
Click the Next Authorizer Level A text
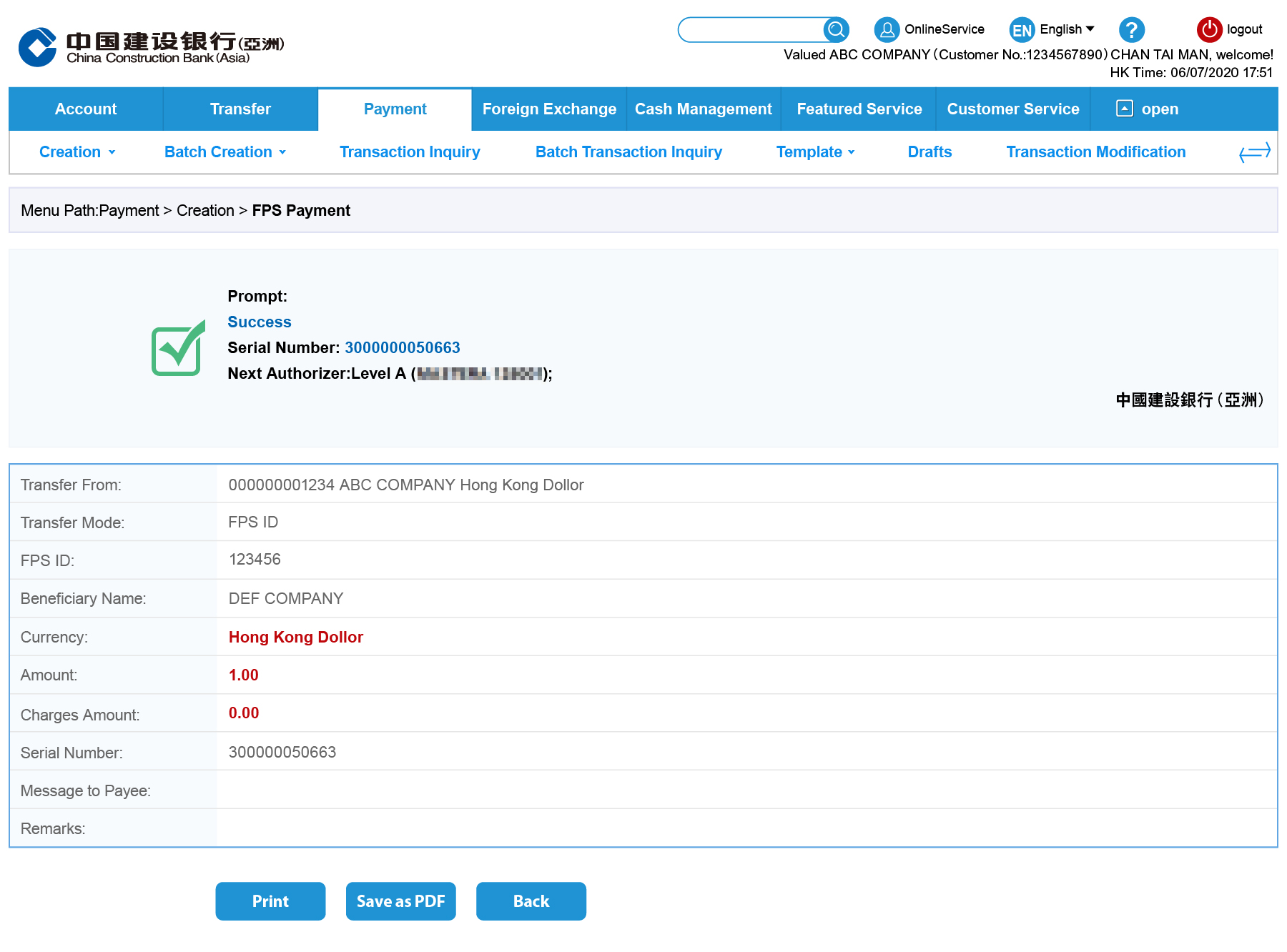click(390, 373)
